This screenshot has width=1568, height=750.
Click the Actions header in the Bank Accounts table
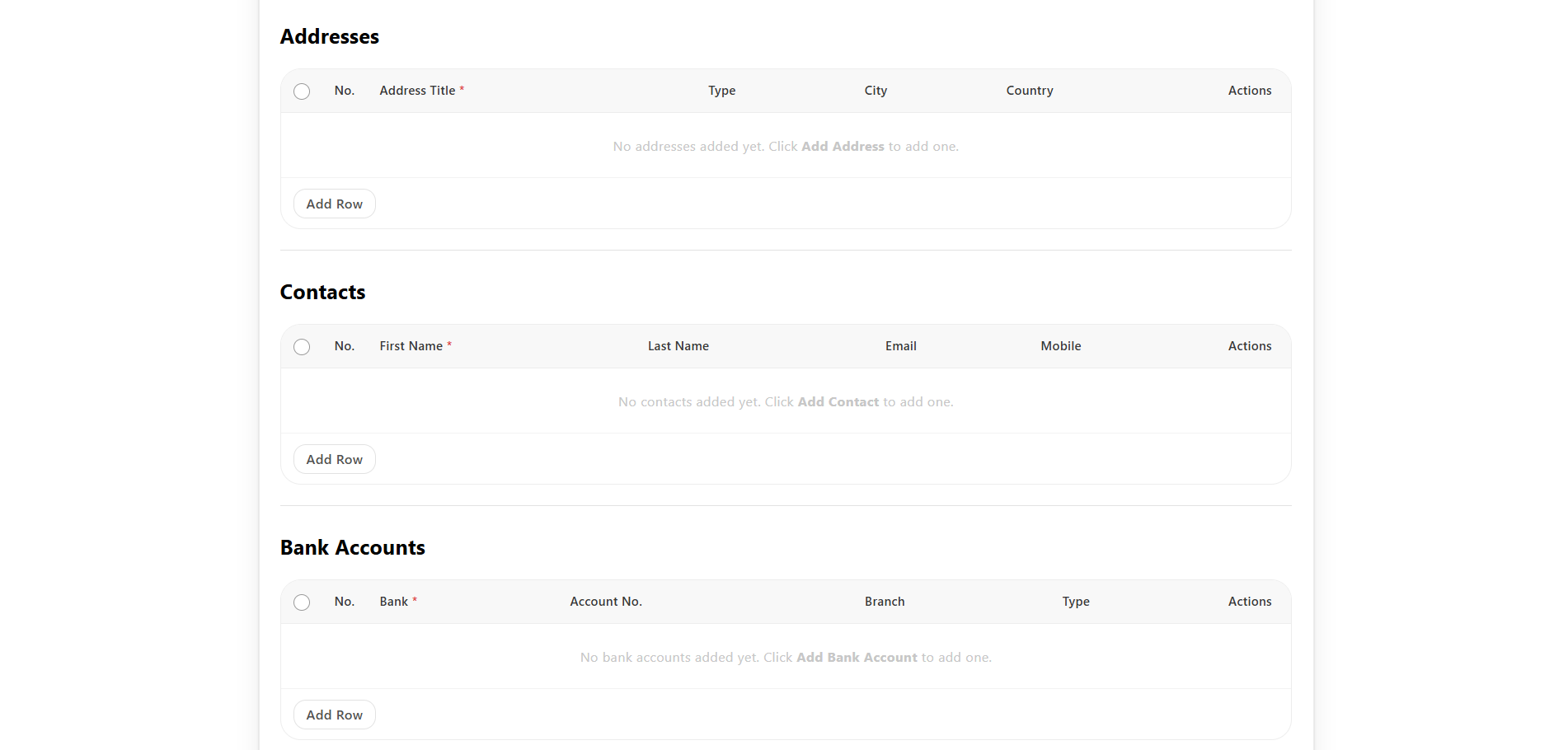pyautogui.click(x=1250, y=602)
